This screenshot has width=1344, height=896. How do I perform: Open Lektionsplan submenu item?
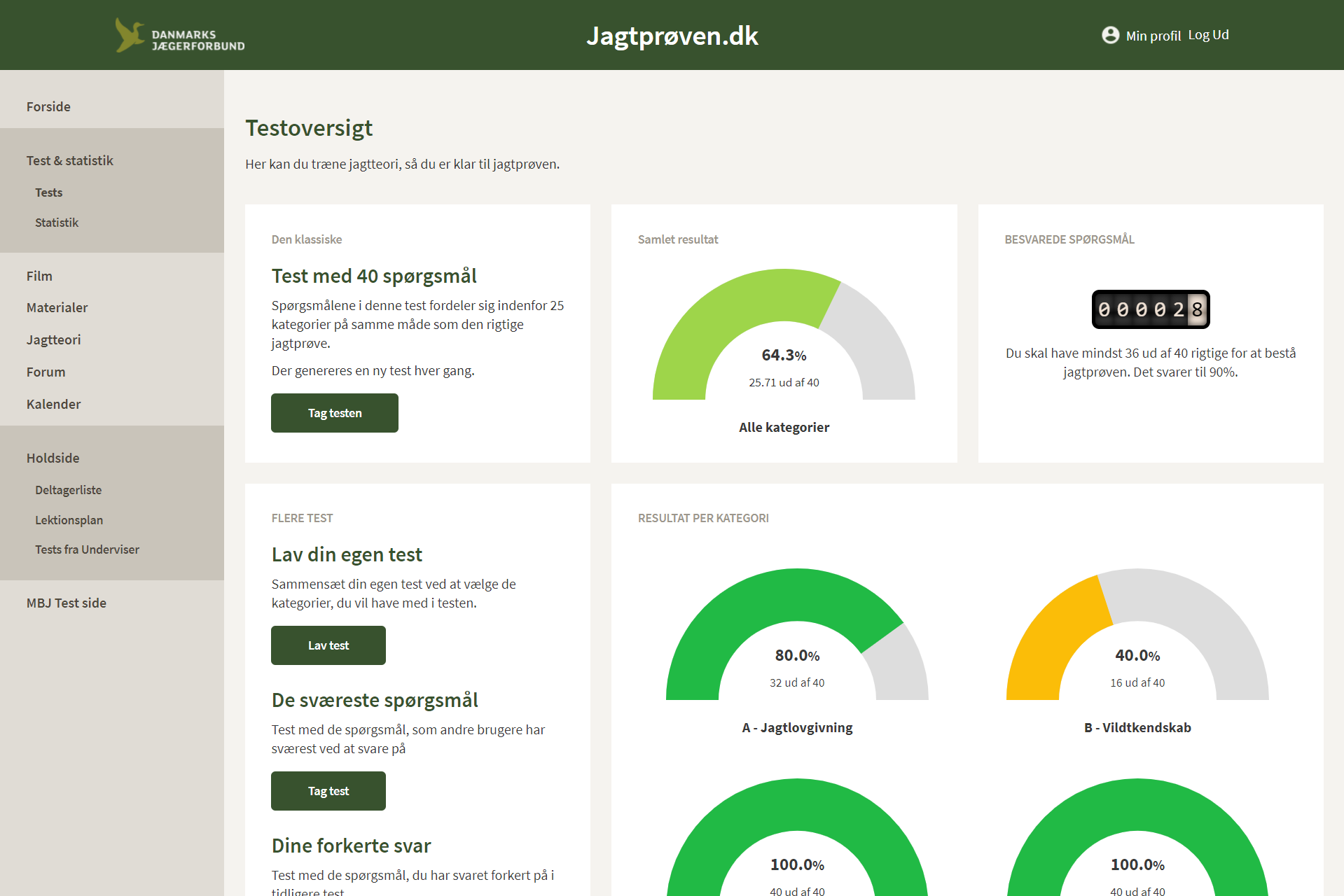pos(69,520)
